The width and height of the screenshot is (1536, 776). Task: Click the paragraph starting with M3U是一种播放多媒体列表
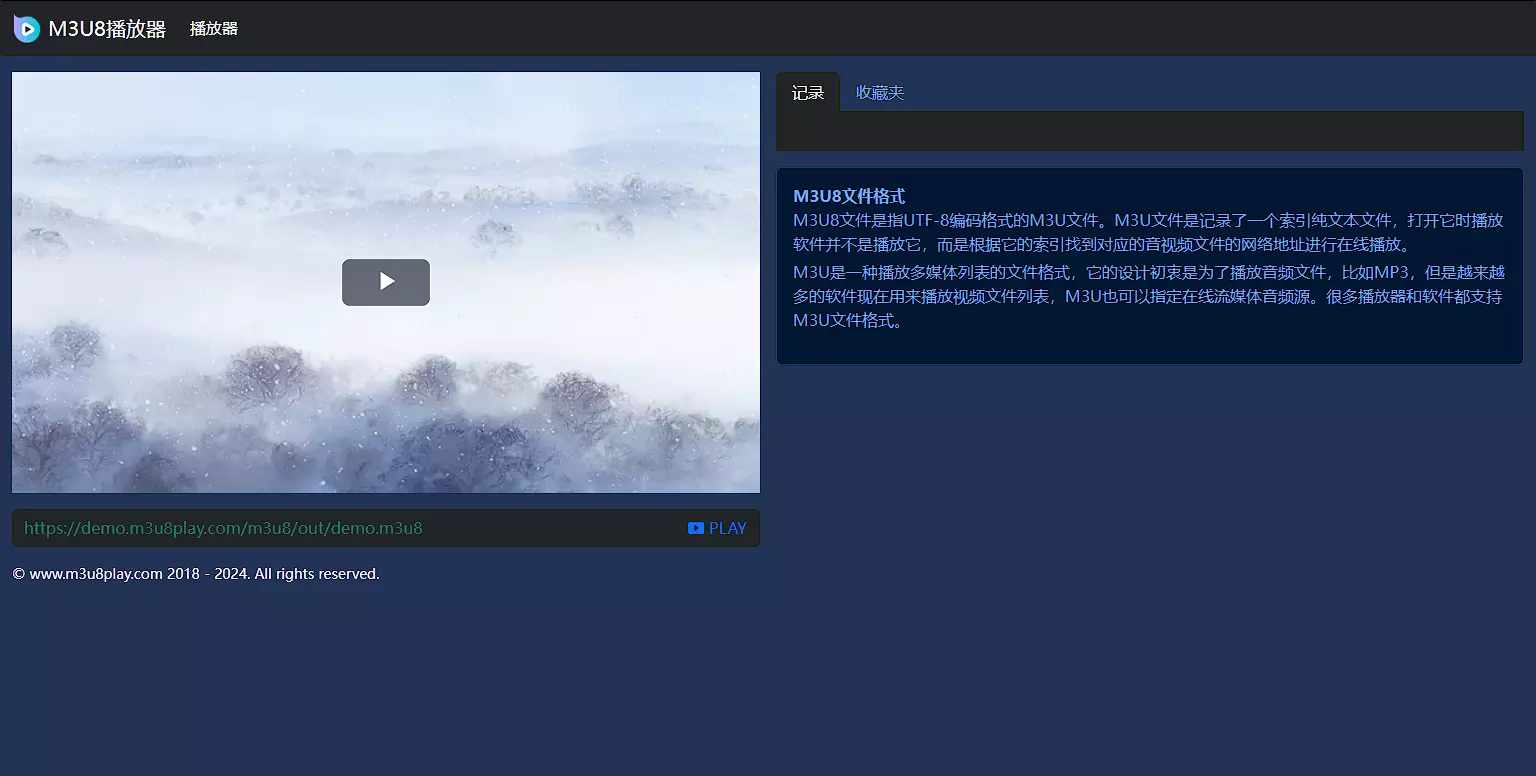1148,296
